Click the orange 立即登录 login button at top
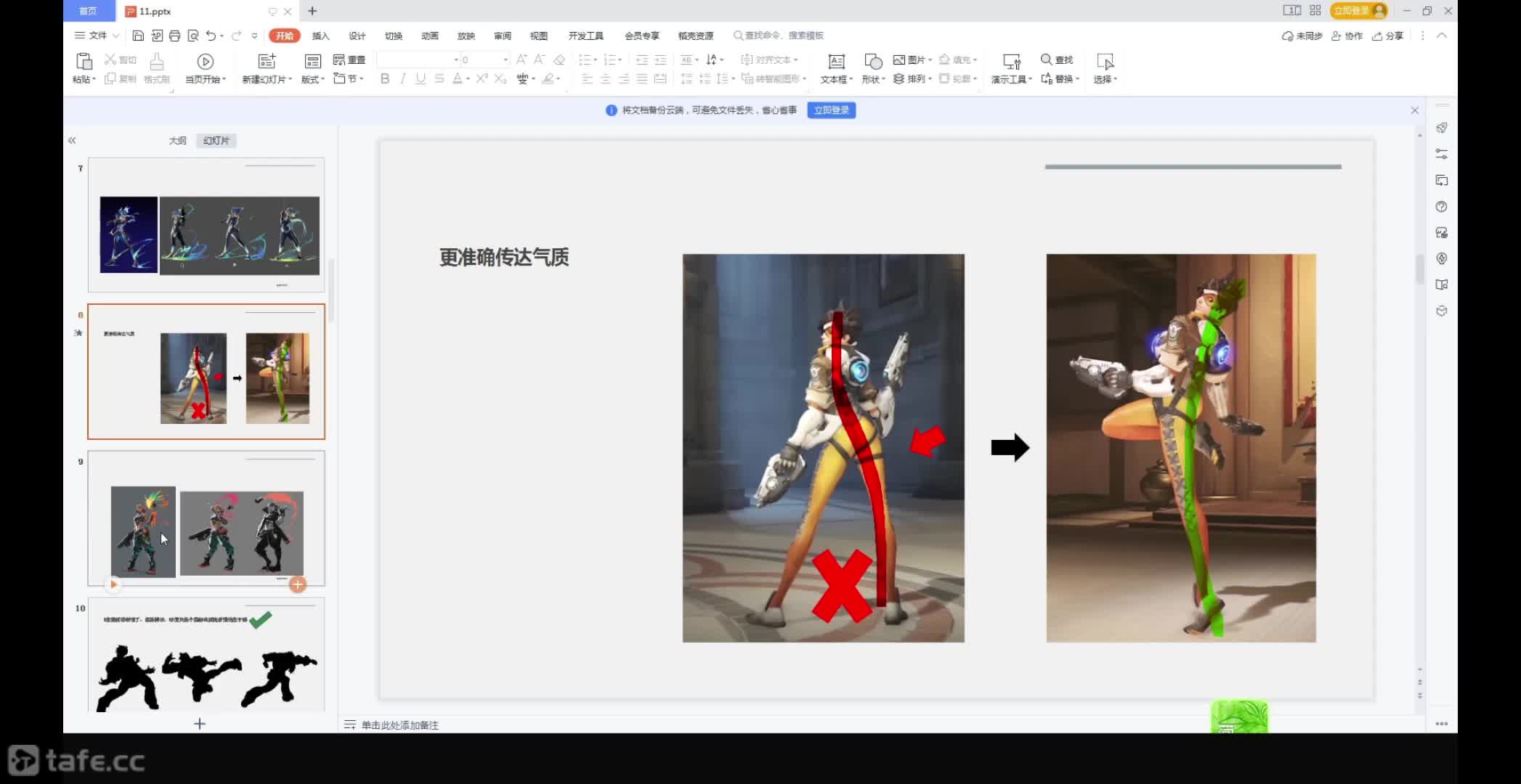This screenshot has width=1521, height=784. [1359, 10]
